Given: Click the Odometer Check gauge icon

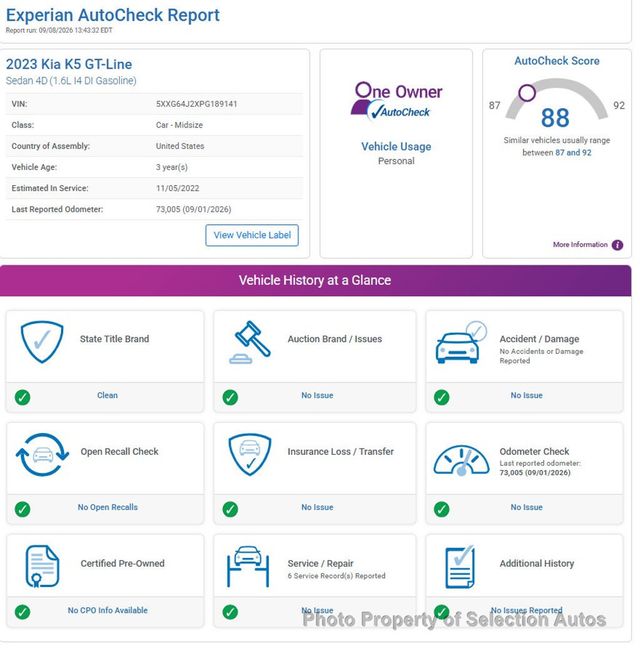Looking at the screenshot, I should 461,460.
